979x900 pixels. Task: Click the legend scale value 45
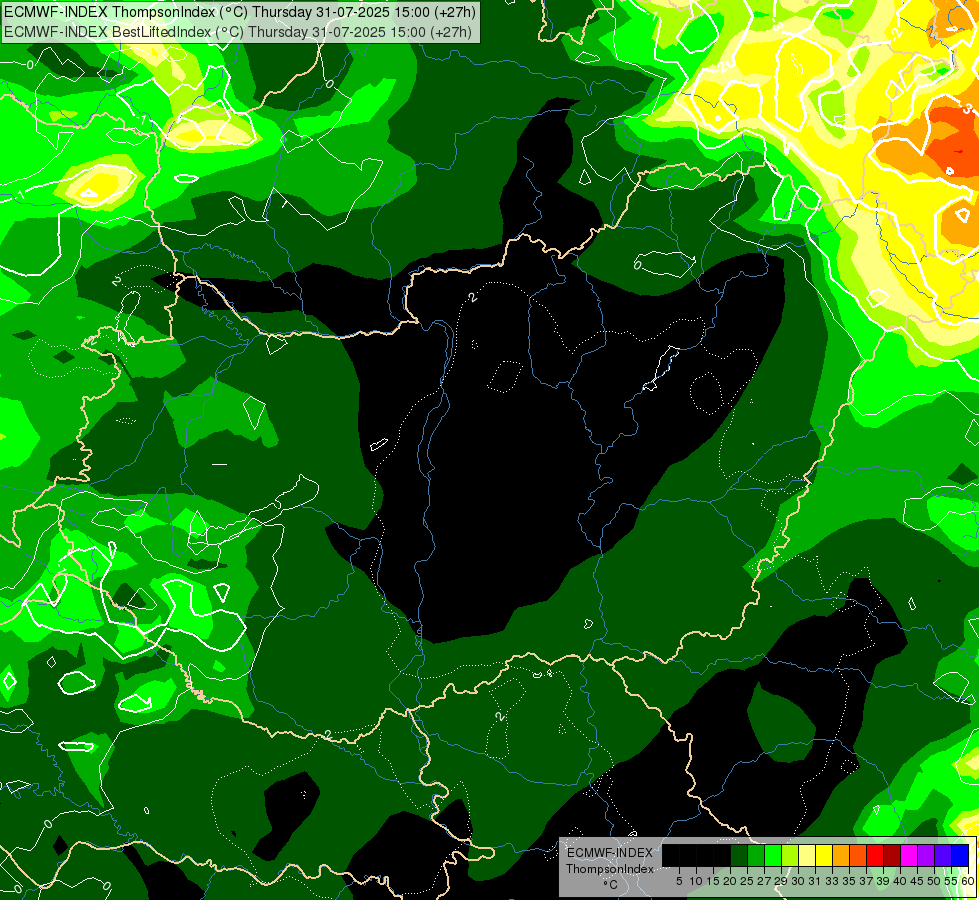pyautogui.click(x=917, y=881)
